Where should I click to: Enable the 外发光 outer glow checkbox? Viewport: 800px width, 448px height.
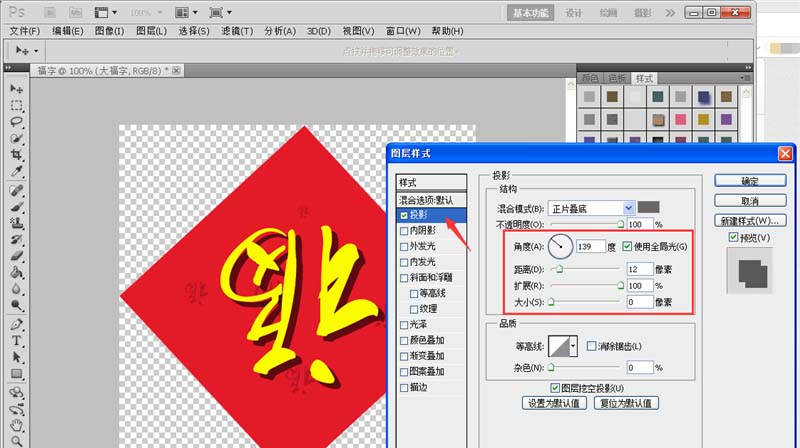(x=404, y=246)
